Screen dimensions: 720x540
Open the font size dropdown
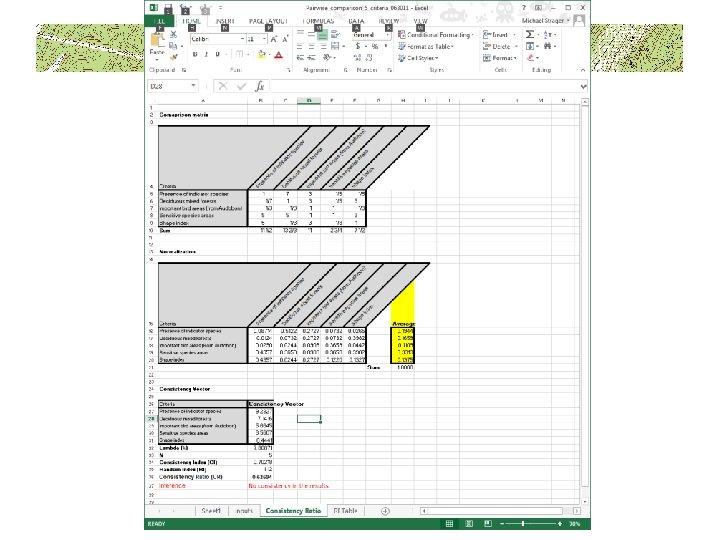(x=264, y=39)
